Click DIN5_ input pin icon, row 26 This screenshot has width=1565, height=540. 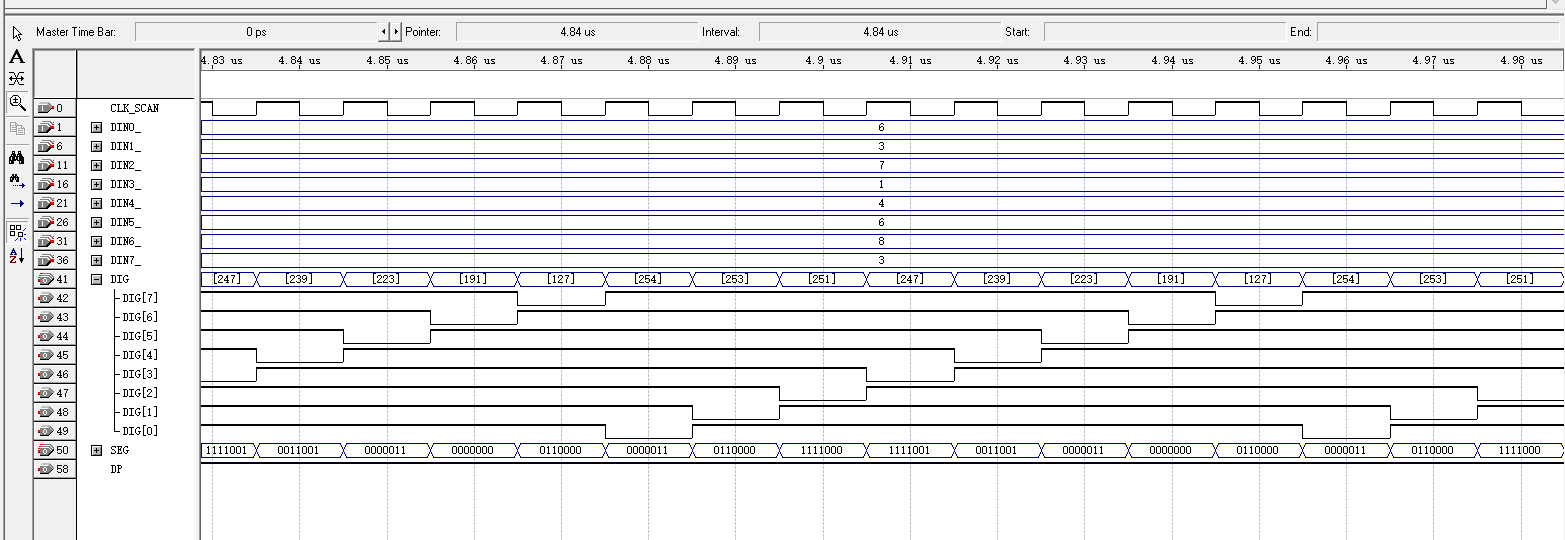pyautogui.click(x=45, y=222)
